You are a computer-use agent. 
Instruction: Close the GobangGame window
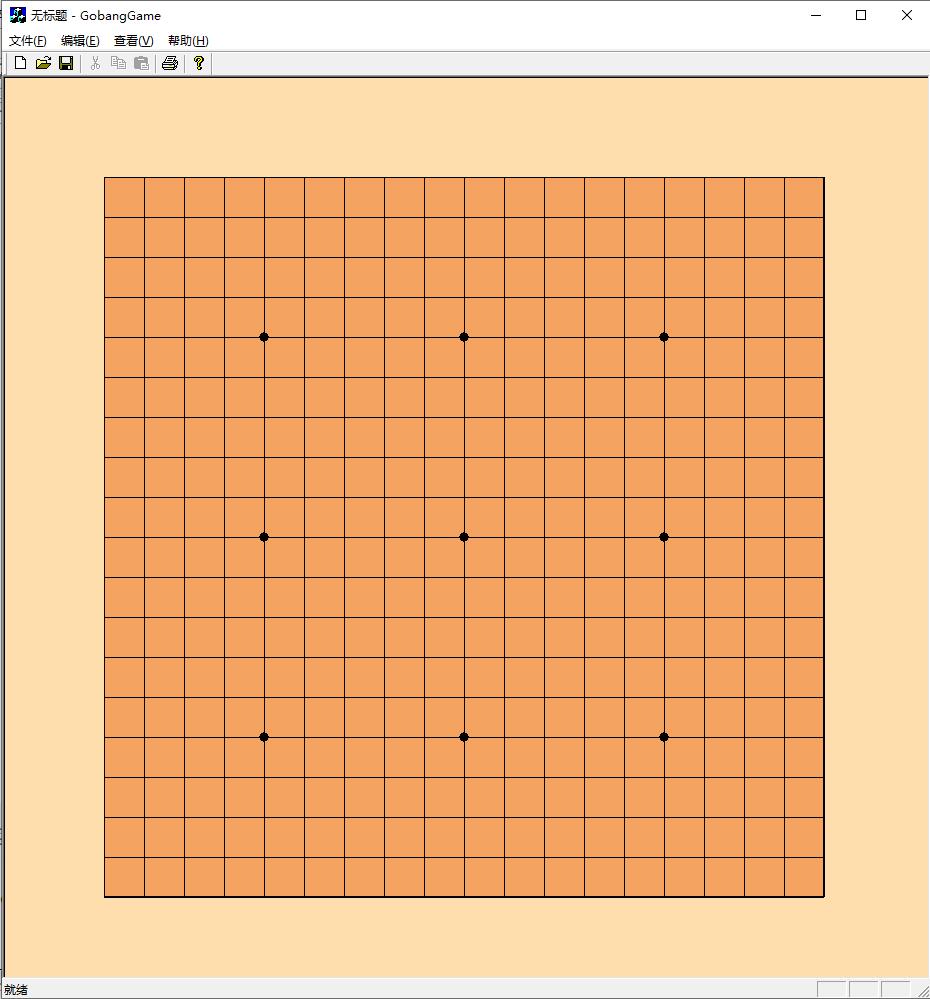tap(906, 15)
